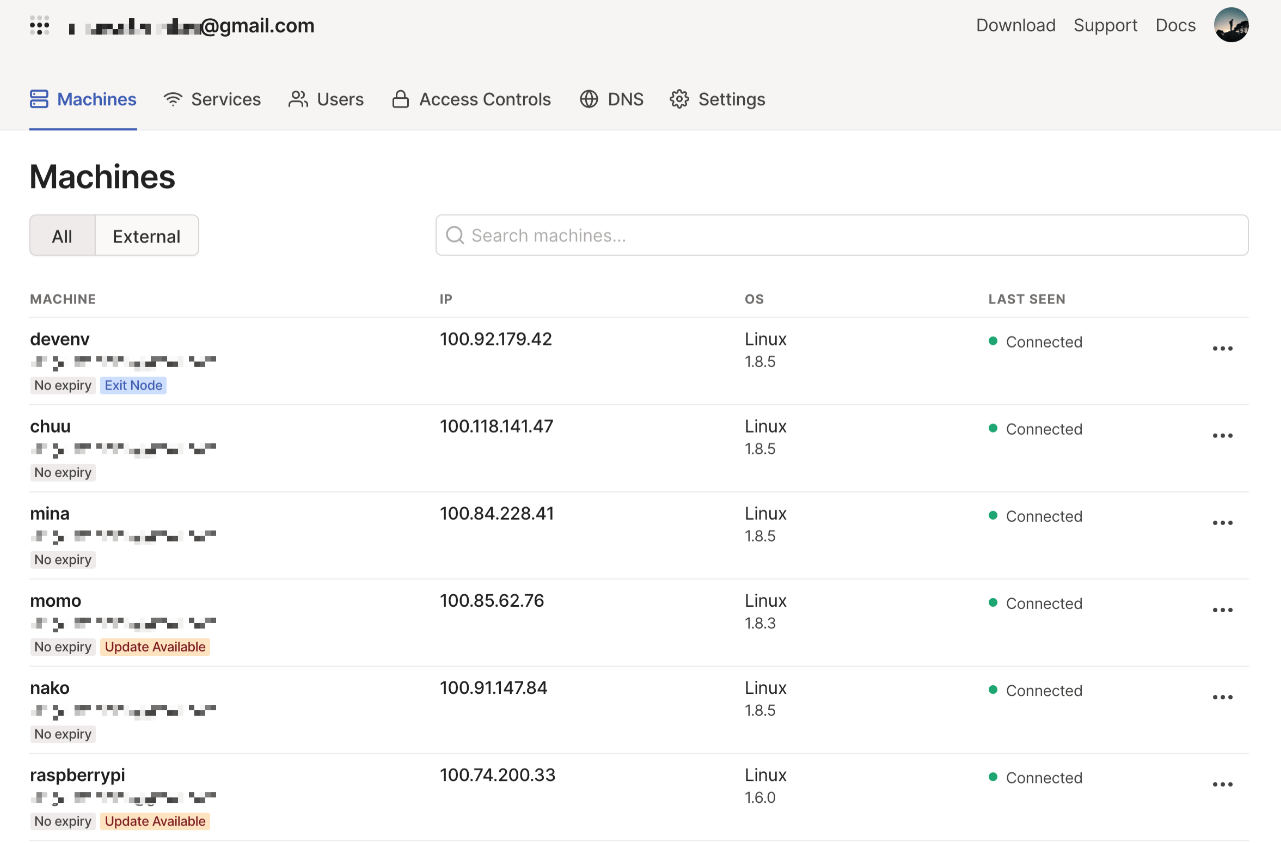The height and width of the screenshot is (843, 1281).
Task: Go to the Users tab
Action: point(326,99)
